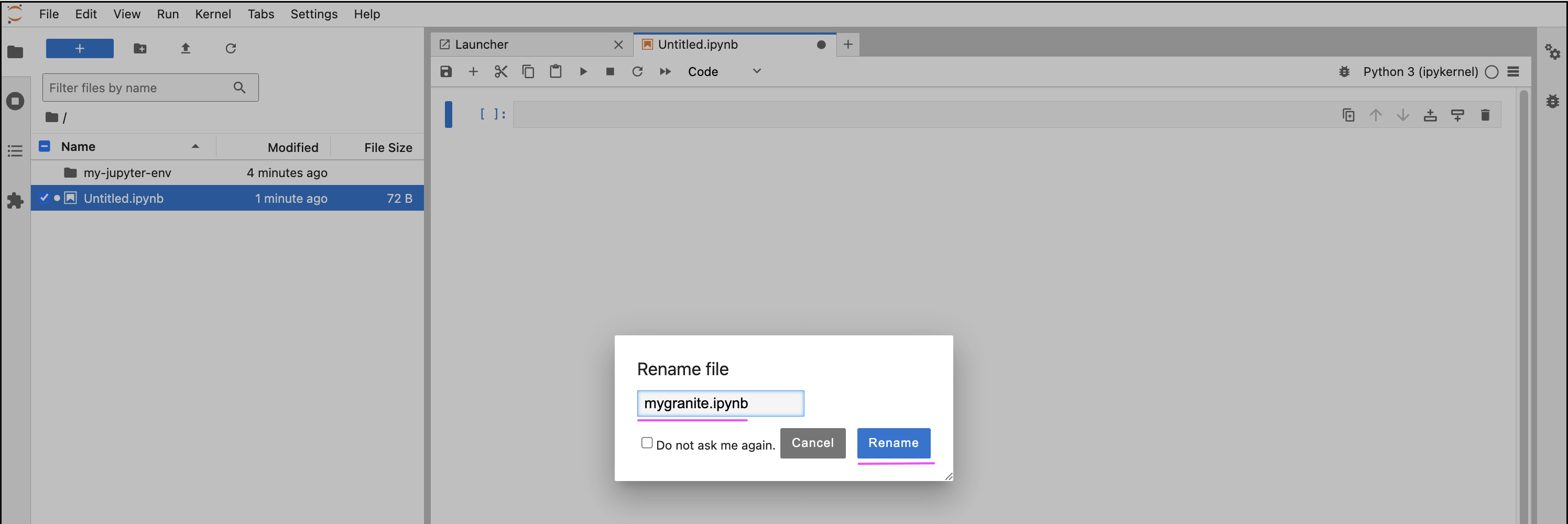The width and height of the screenshot is (1568, 524).
Task: Switch to the Launcher tab
Action: pos(481,45)
